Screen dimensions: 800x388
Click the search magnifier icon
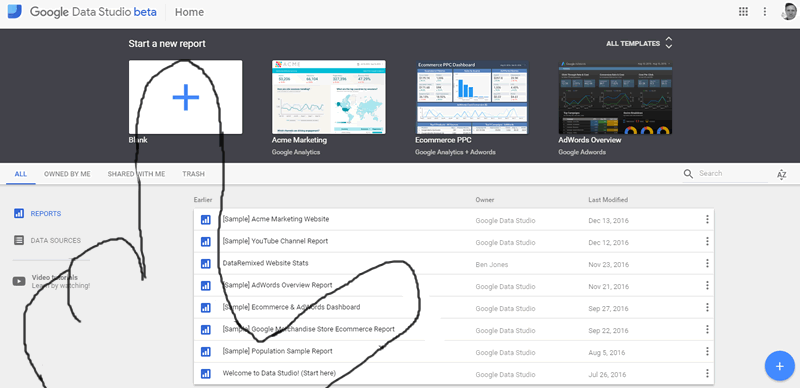pos(688,174)
